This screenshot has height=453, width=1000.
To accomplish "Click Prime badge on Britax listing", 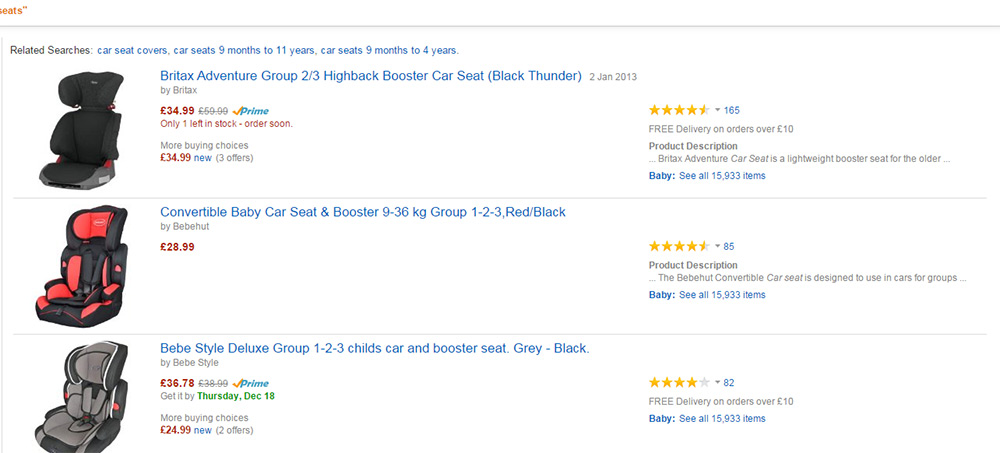I will coord(251,111).
